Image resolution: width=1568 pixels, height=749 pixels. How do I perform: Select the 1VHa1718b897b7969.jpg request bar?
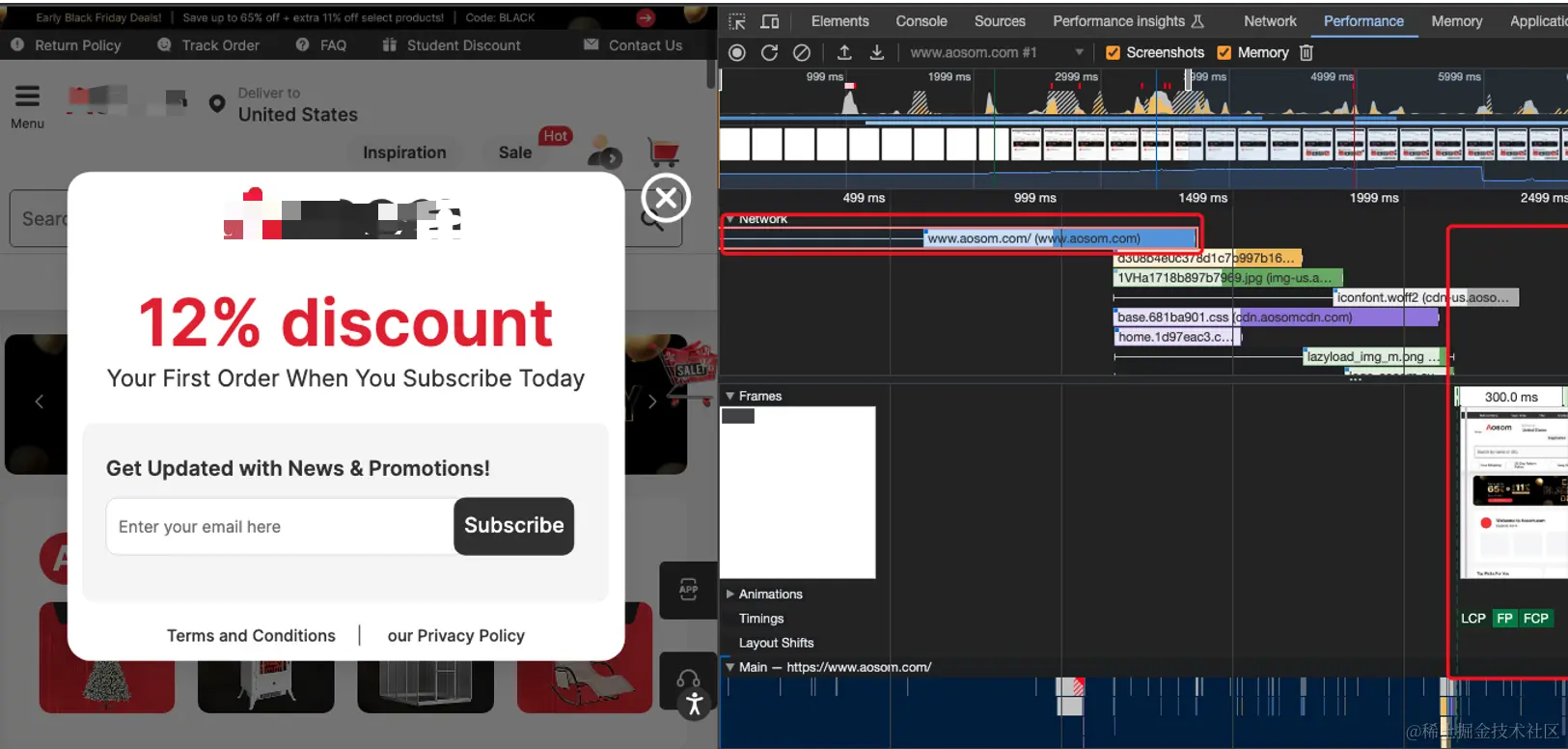[x=1226, y=278]
